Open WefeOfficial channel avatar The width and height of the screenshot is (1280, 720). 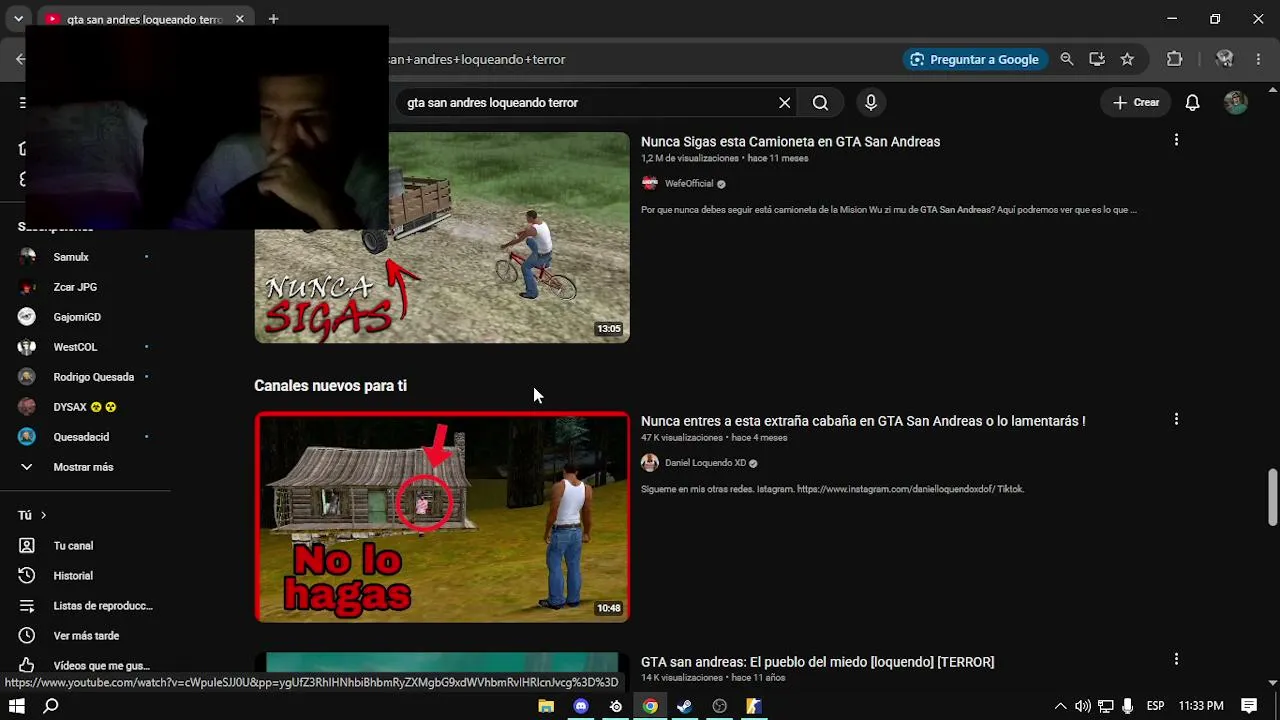coord(650,183)
